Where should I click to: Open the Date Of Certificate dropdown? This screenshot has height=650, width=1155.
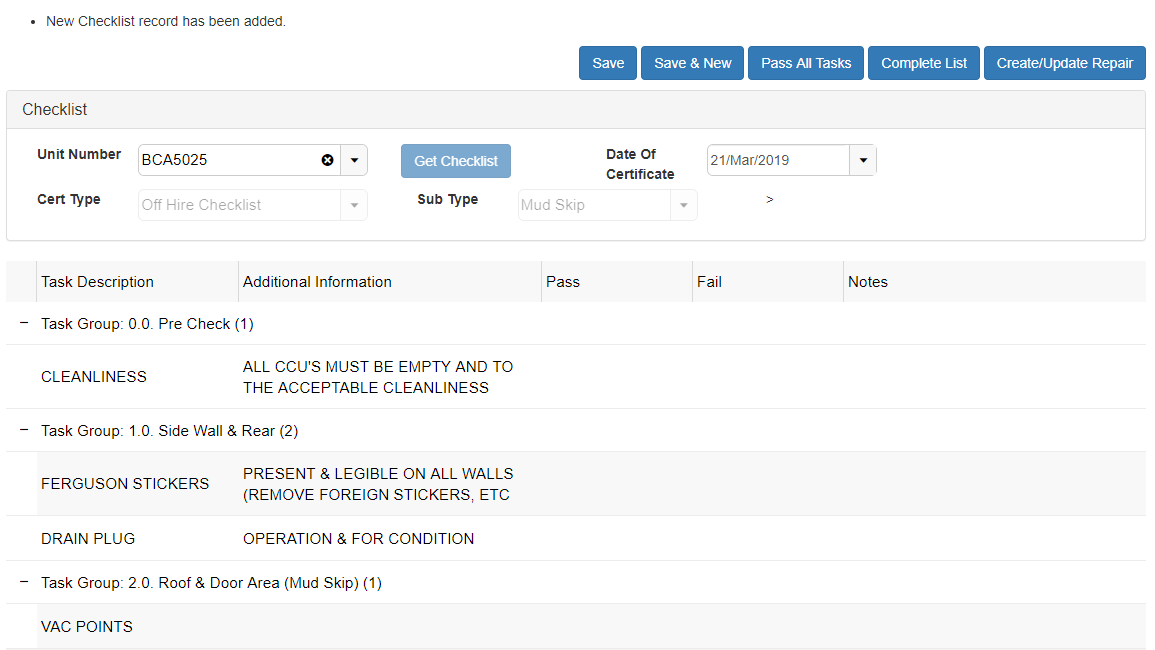pyautogui.click(x=863, y=160)
